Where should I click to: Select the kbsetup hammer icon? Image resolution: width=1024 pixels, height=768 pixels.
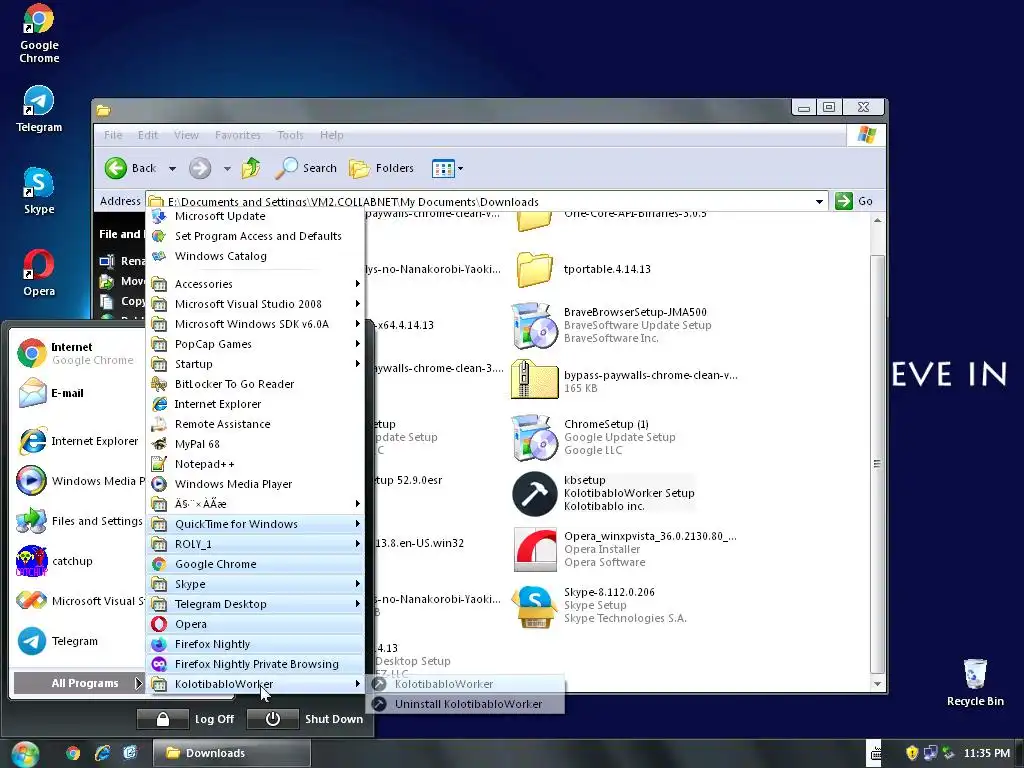point(534,493)
